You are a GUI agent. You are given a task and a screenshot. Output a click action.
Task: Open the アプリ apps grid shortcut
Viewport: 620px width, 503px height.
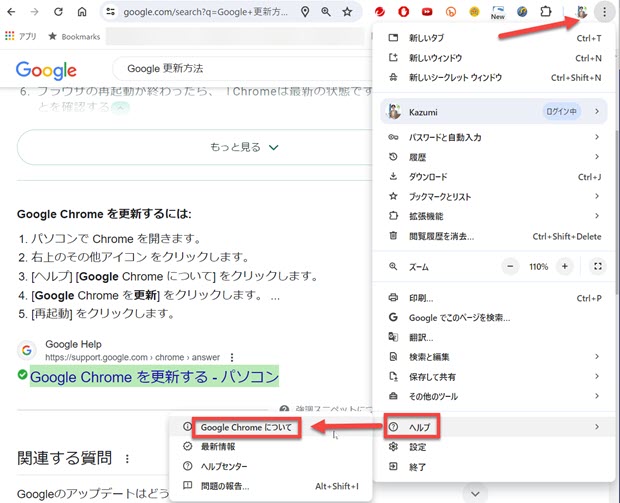click(x=21, y=35)
